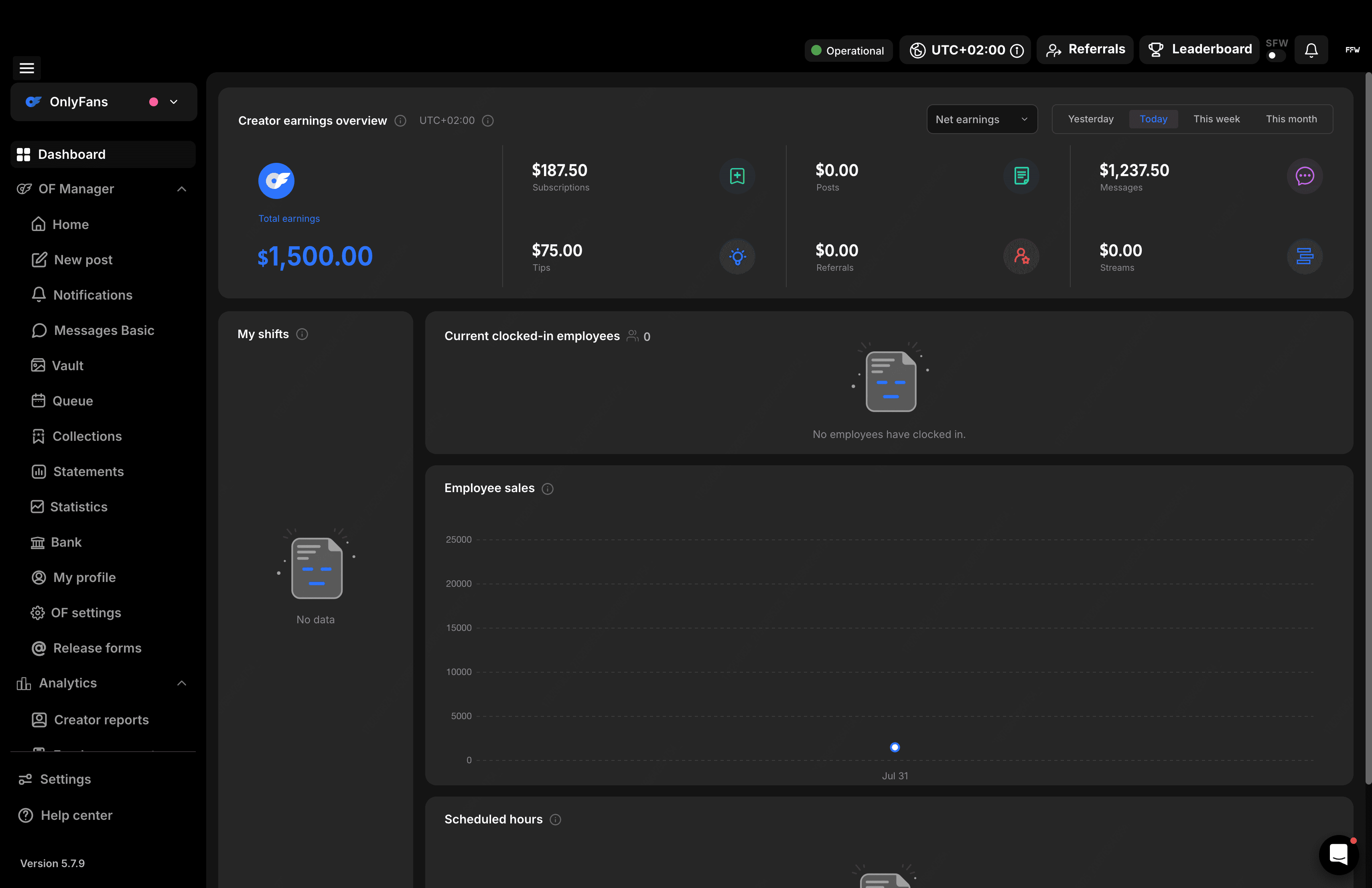Click the notification bell icon in header

point(1311,50)
